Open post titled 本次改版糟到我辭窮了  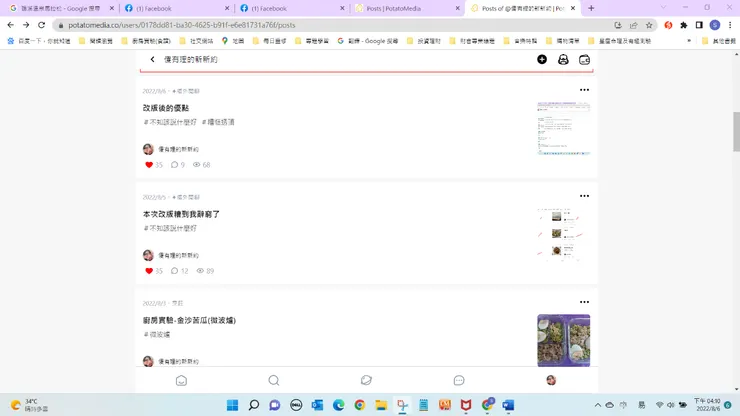(x=181, y=214)
